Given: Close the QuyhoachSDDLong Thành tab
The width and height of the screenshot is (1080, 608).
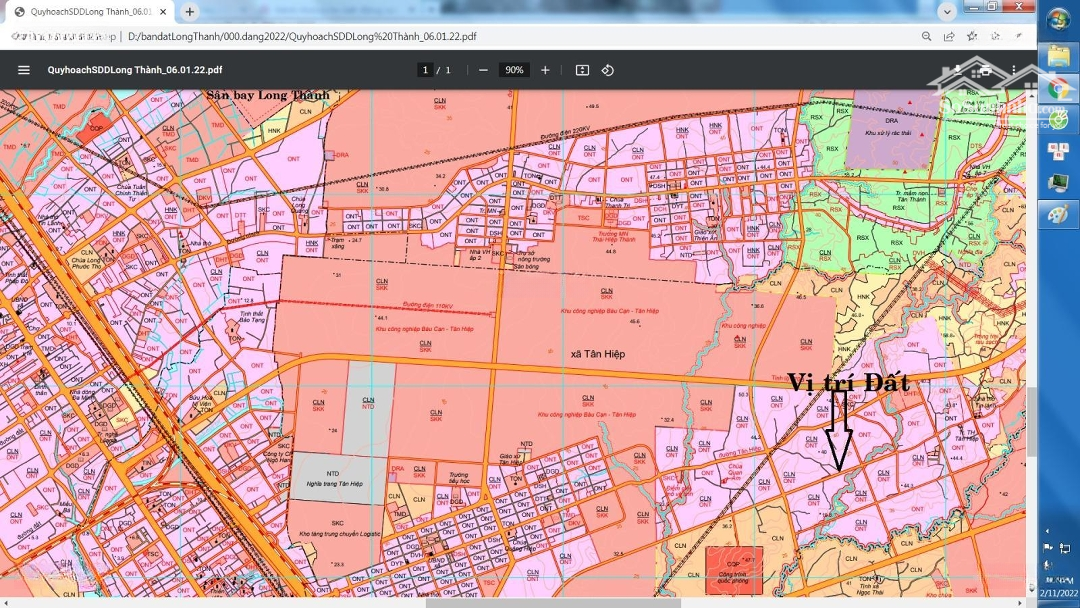Looking at the screenshot, I should pos(163,12).
